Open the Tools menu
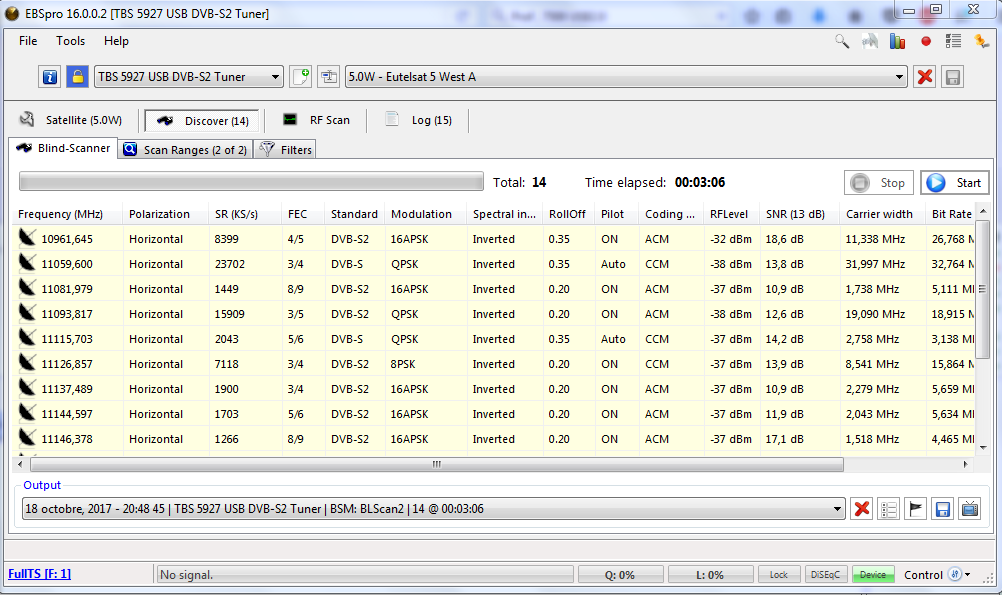The width and height of the screenshot is (1002, 595). tap(71, 41)
